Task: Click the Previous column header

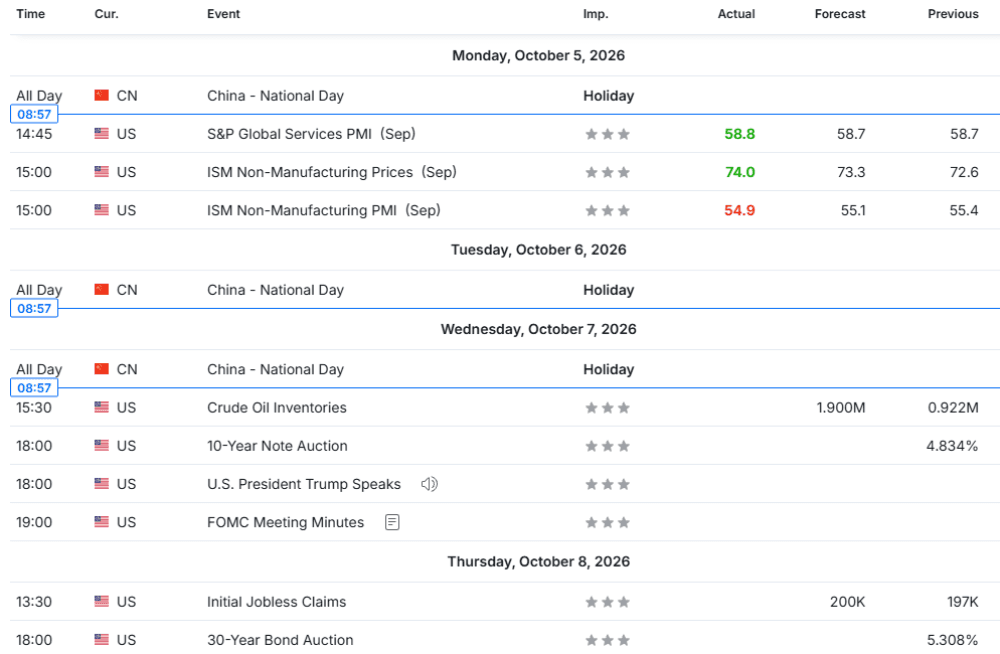Action: [x=953, y=14]
